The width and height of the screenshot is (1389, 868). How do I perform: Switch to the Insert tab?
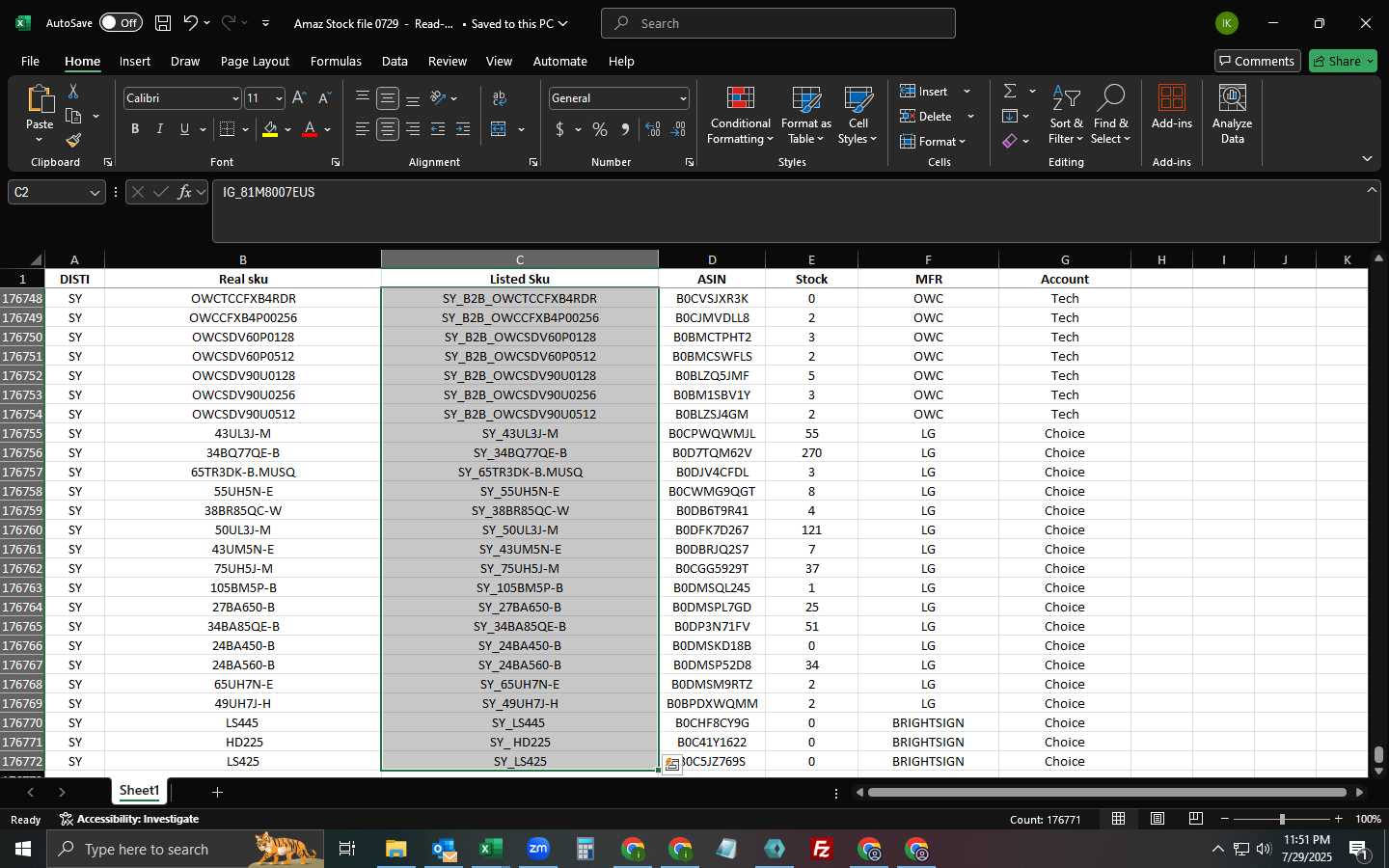135,61
